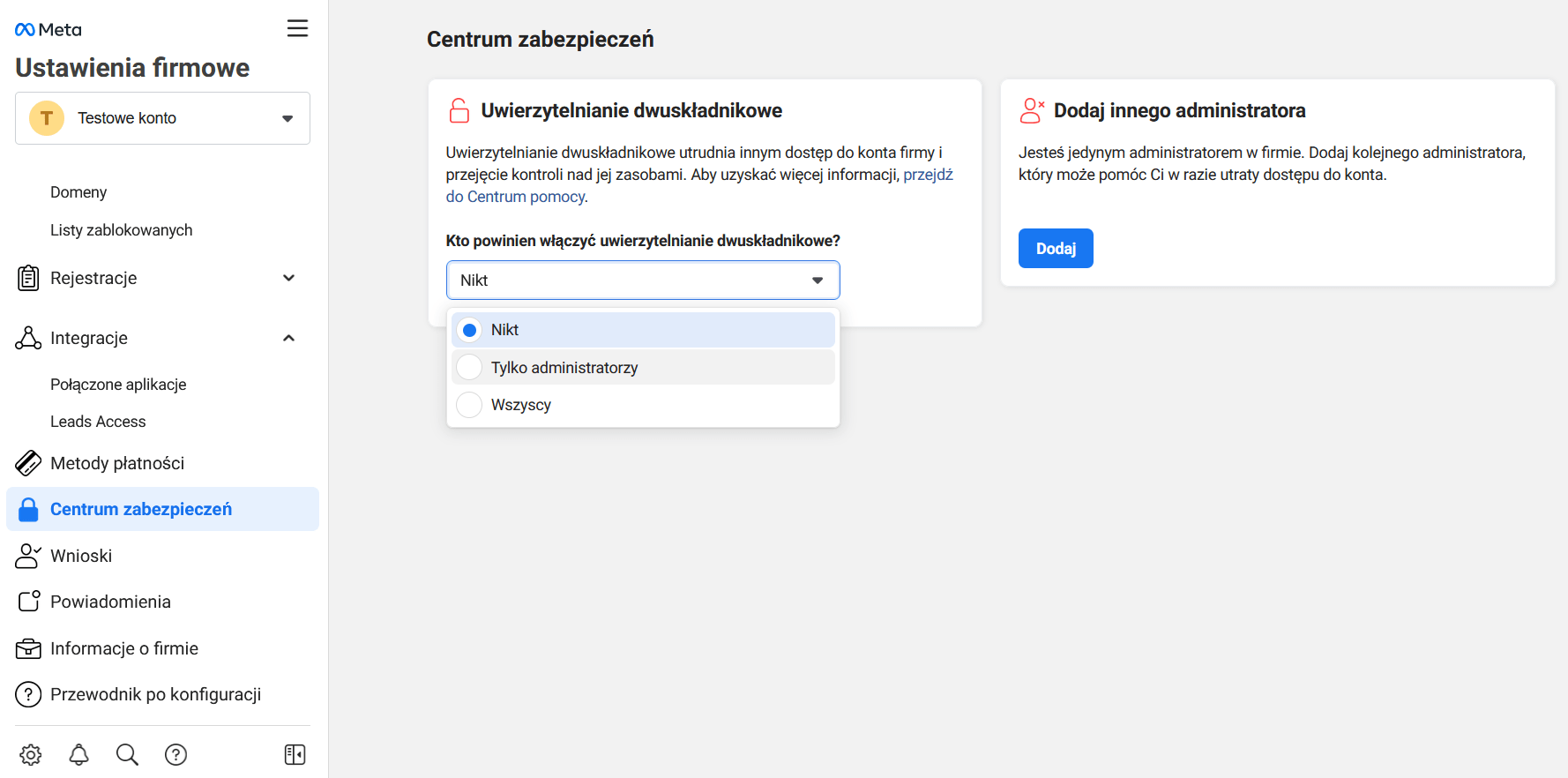Click the sidebar collapse panel icon
This screenshot has height=778, width=1568.
[x=295, y=755]
